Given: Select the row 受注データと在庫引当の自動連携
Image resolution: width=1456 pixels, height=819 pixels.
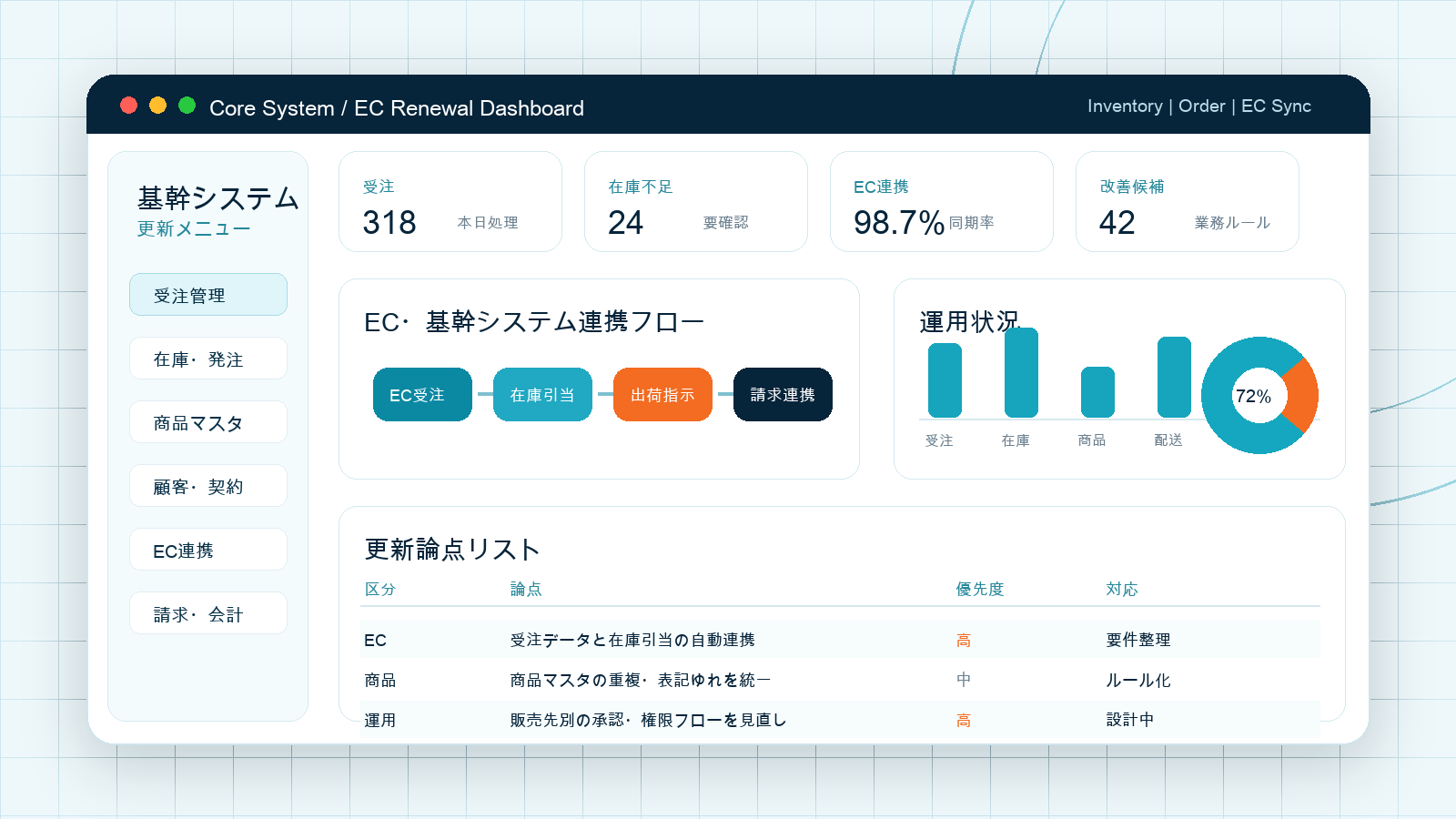Looking at the screenshot, I should 841,640.
